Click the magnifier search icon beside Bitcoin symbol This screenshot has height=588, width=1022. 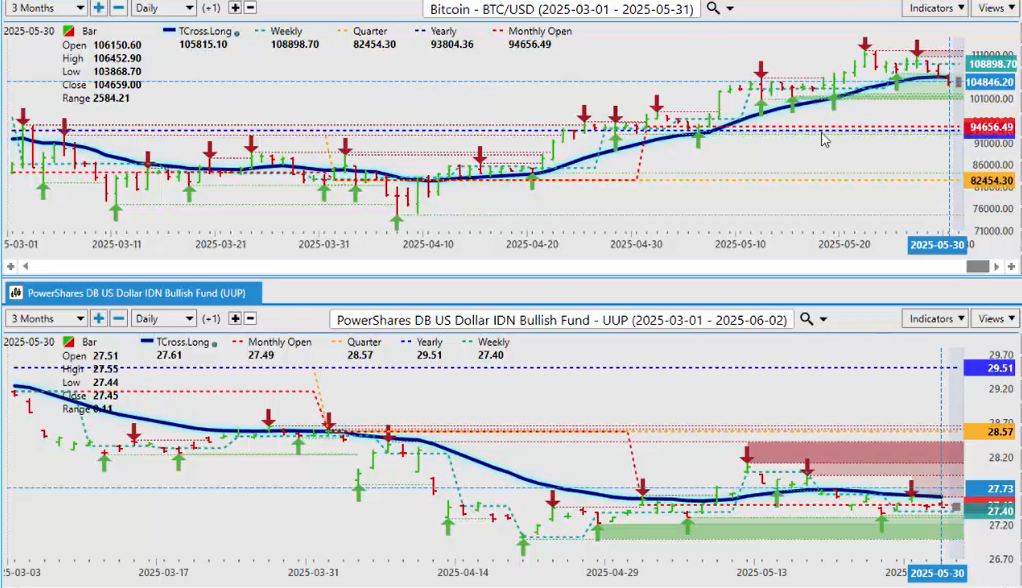[x=714, y=8]
